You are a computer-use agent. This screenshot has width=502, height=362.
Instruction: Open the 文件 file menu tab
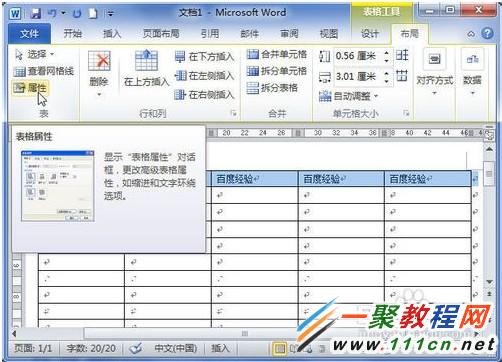tap(29, 34)
